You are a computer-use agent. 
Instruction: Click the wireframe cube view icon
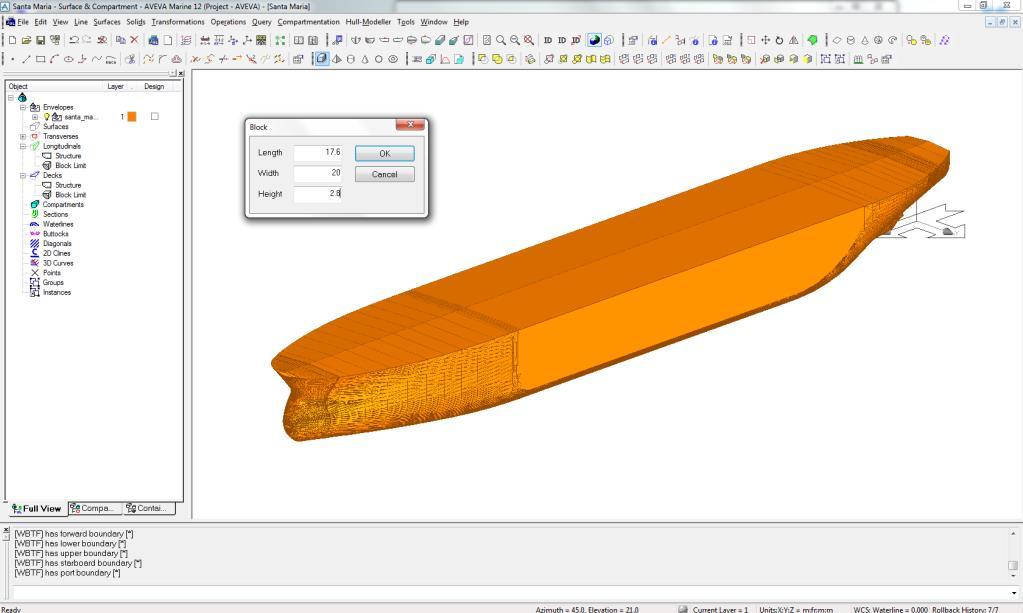(x=609, y=40)
